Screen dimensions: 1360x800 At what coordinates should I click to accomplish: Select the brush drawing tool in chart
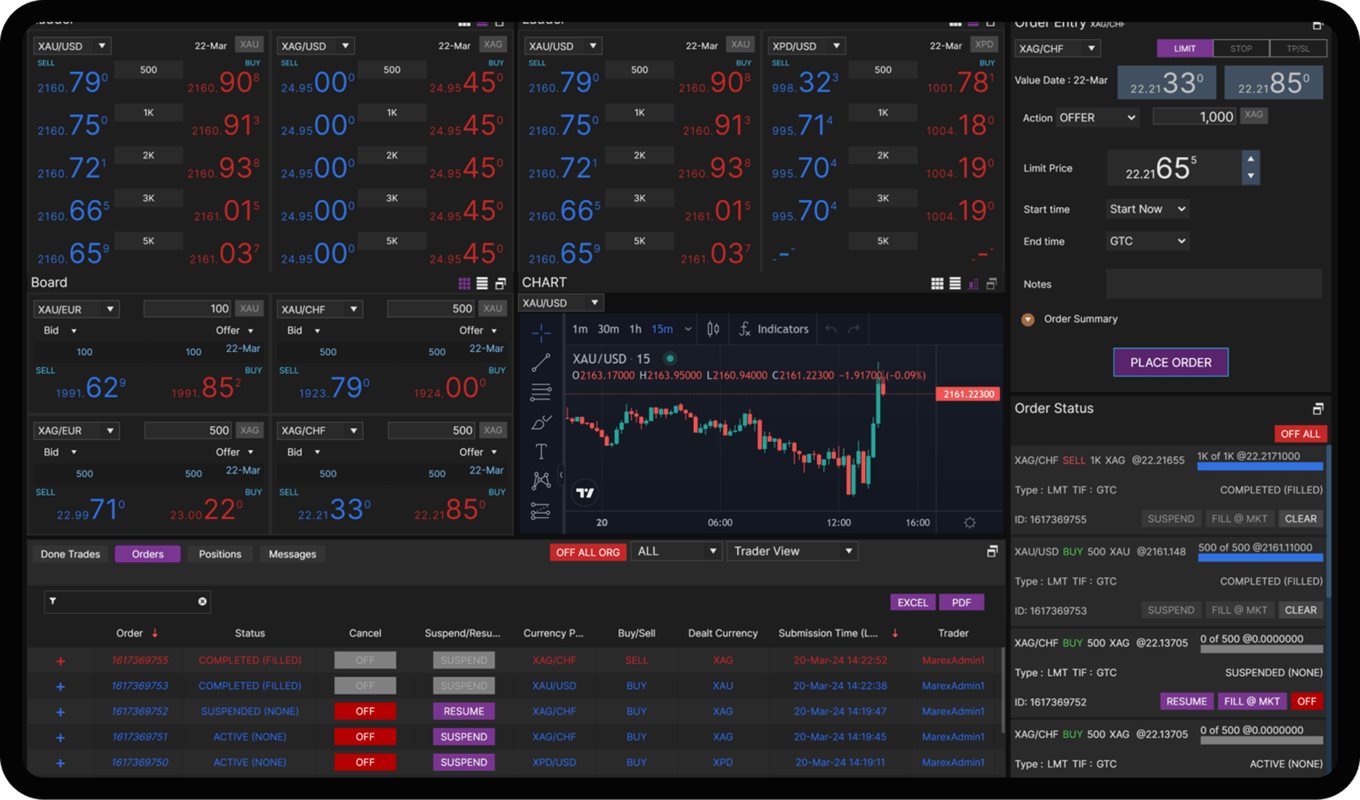point(541,422)
